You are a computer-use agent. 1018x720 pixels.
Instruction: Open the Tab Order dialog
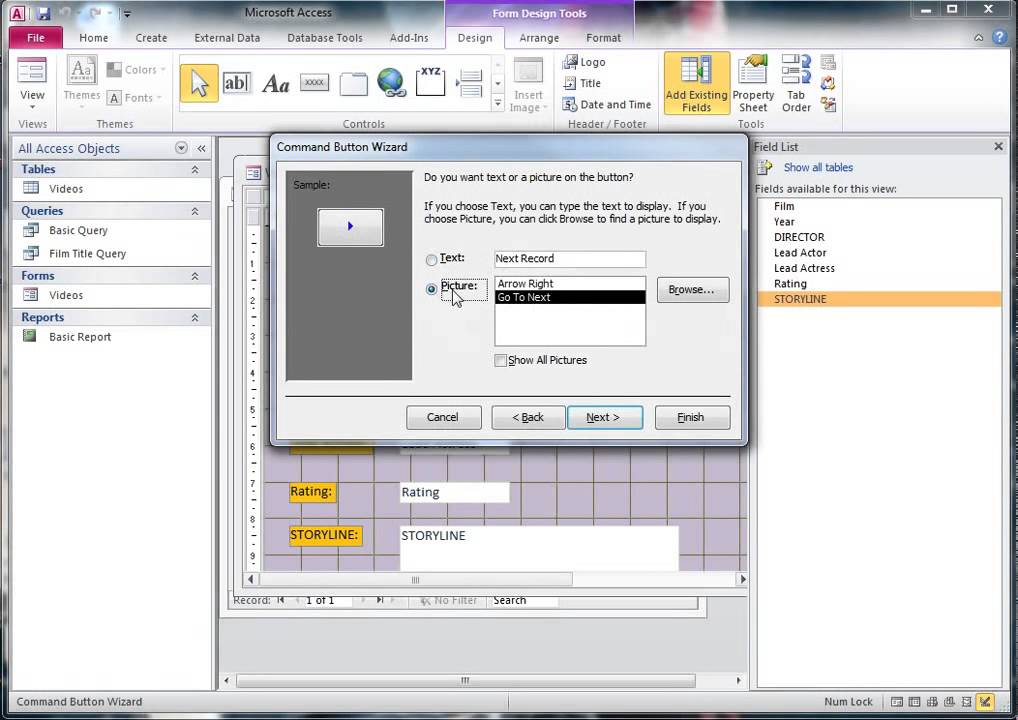point(796,83)
